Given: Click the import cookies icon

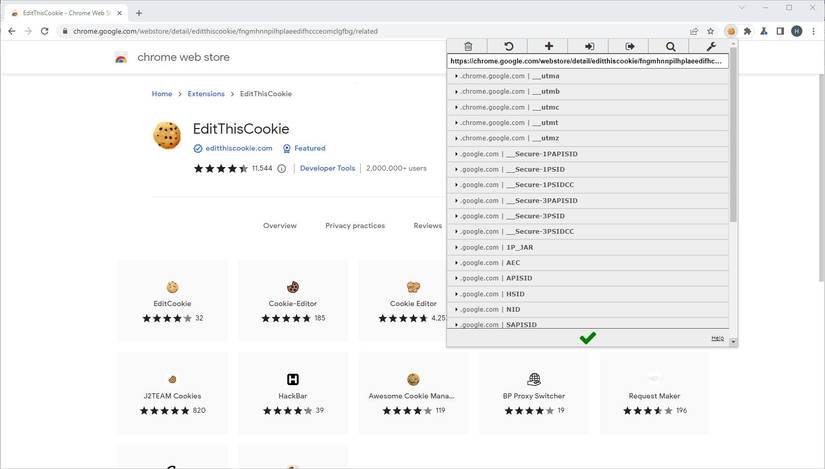Looking at the screenshot, I should pyautogui.click(x=589, y=46).
